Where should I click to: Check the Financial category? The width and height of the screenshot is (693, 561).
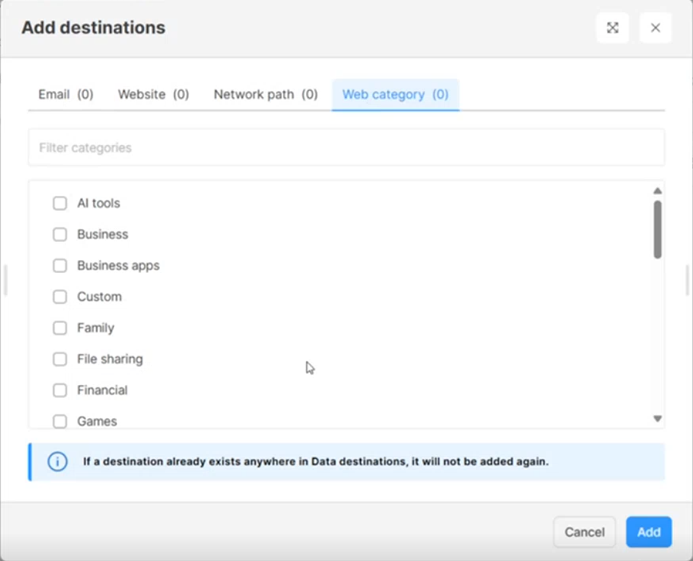[x=60, y=390]
